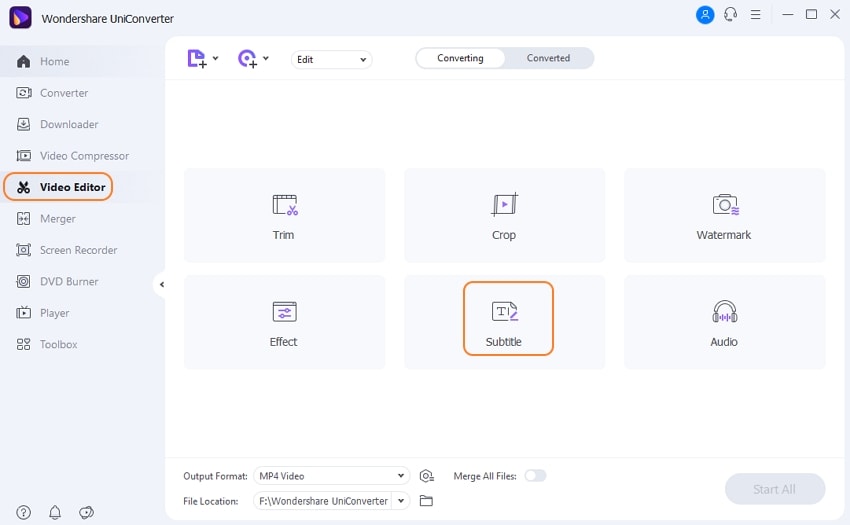The width and height of the screenshot is (850, 525).
Task: Click the File Location path field
Action: pos(323,501)
